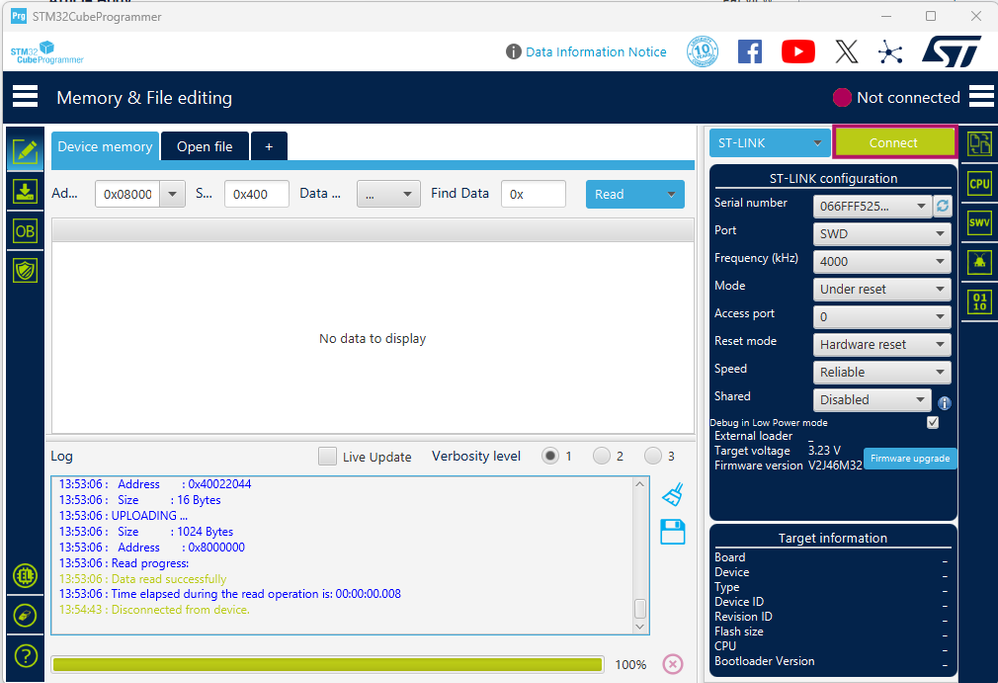Open the Shared Disabled dropdown

(x=872, y=400)
